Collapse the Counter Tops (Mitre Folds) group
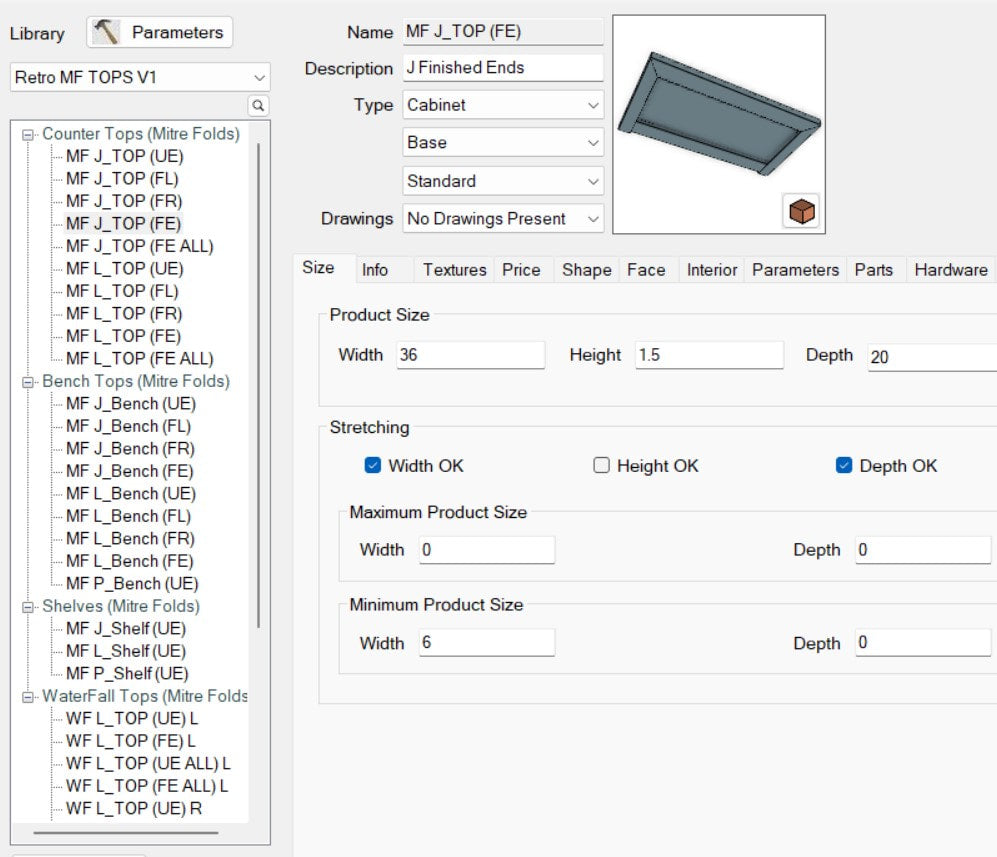 click(28, 134)
